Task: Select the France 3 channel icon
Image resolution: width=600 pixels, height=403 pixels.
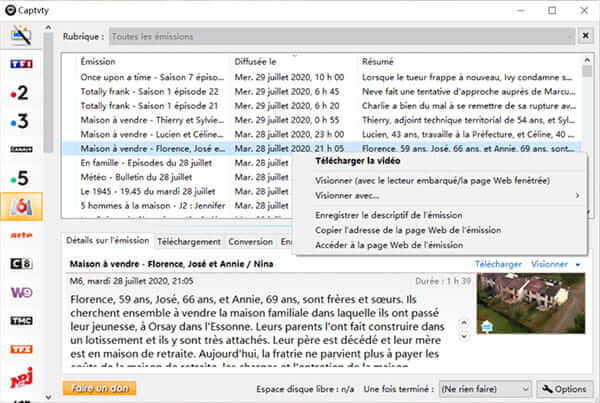Action: point(20,121)
